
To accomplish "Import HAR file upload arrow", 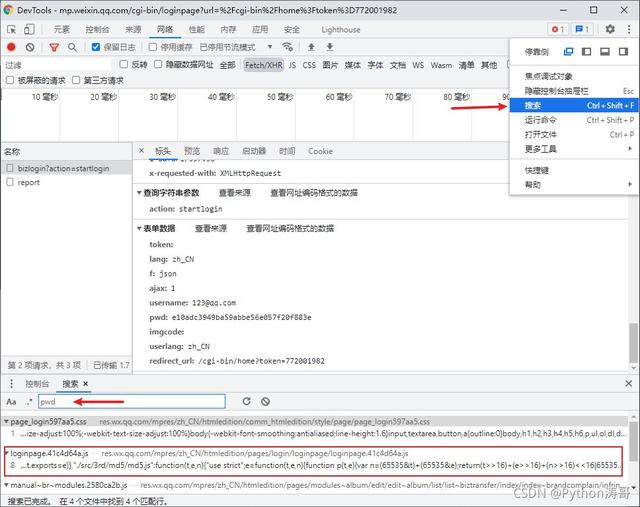I will pyautogui.click(x=311, y=47).
